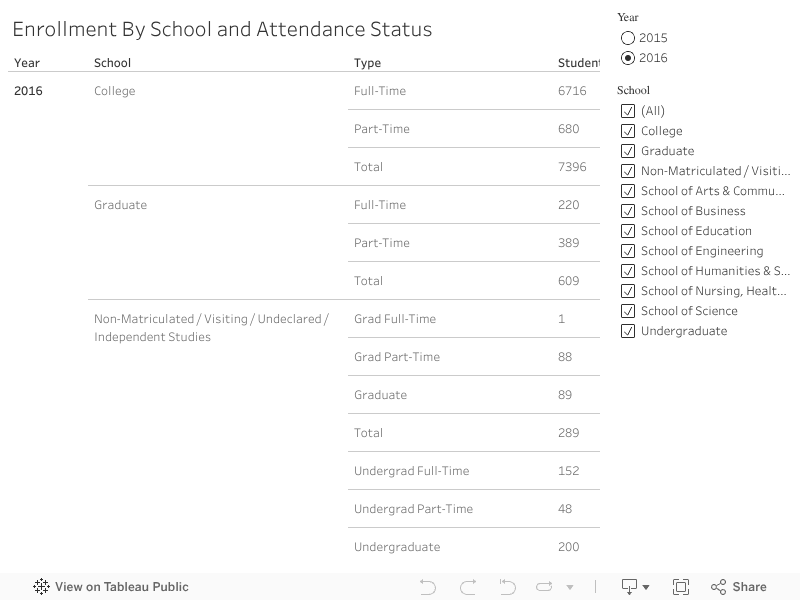
Task: Select the Graduate school row label
Action: pos(120,205)
